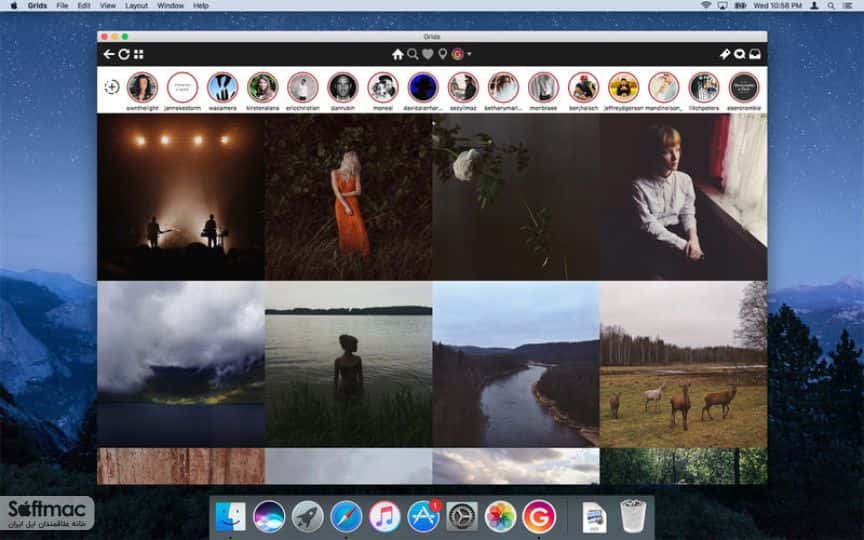
Task: Open kirstenalana's story
Action: click(x=262, y=87)
